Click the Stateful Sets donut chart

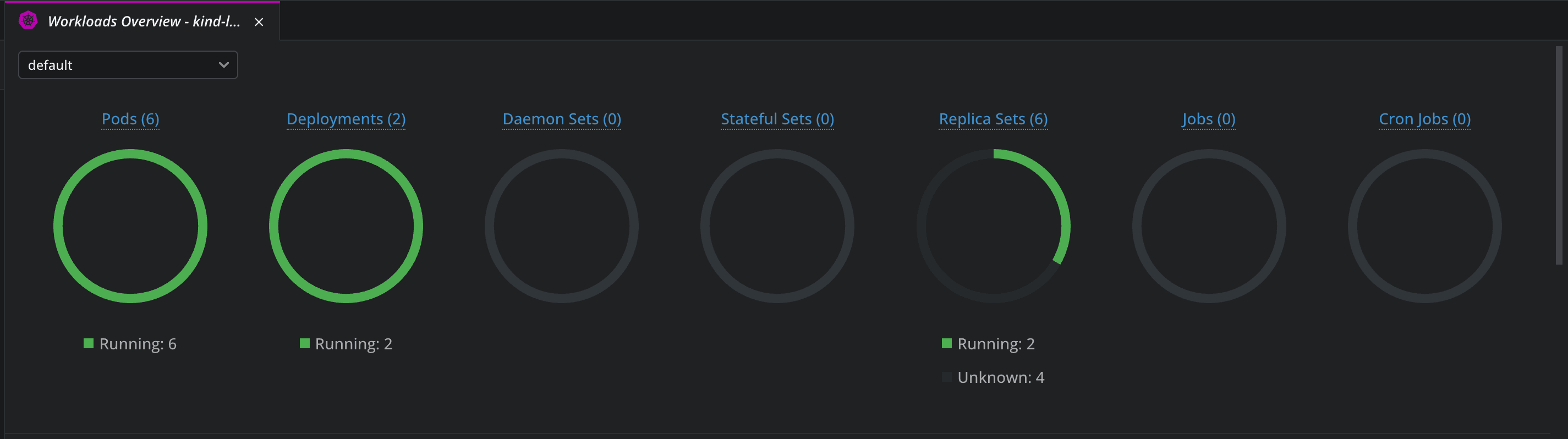pyautogui.click(x=777, y=226)
